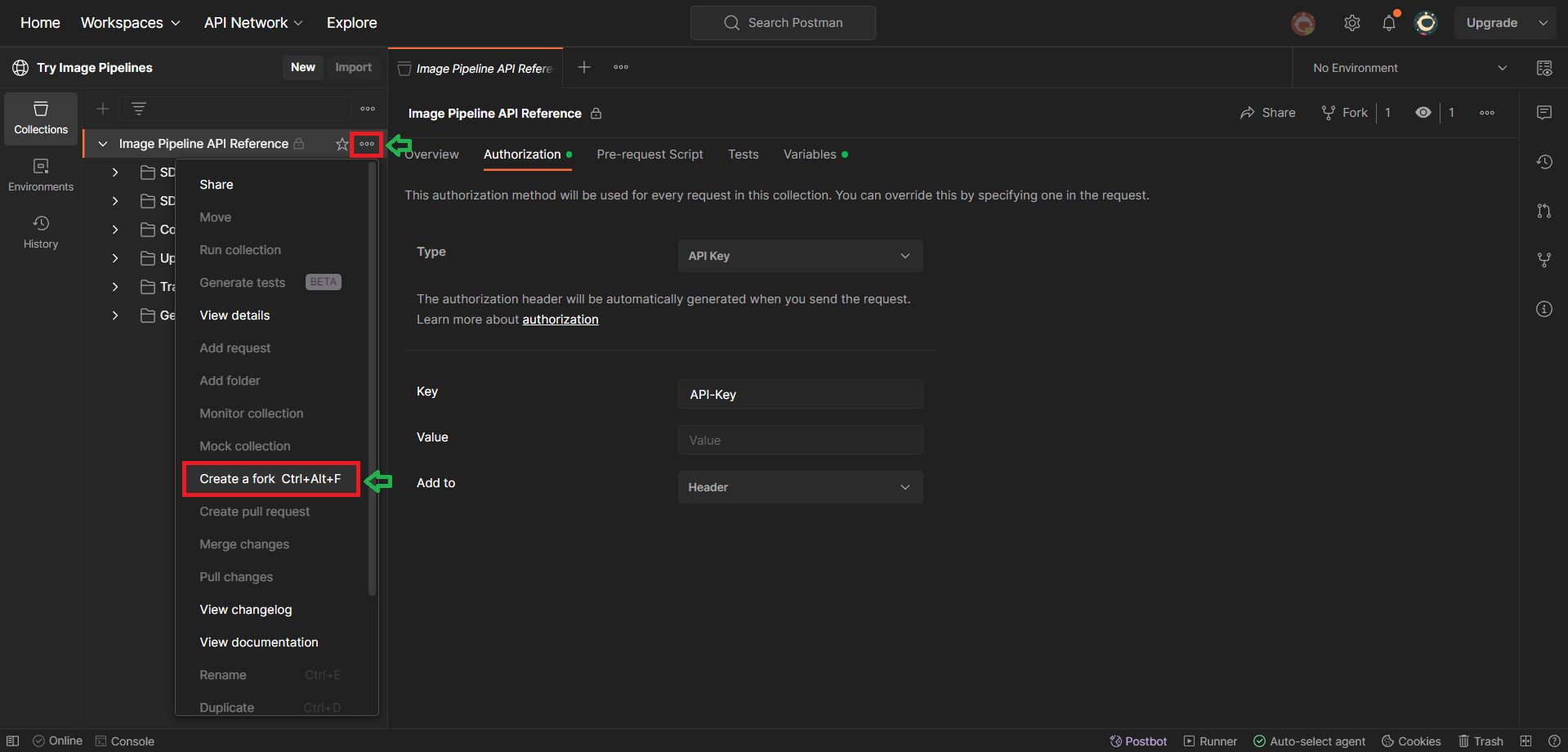
Task: Expand the Up folder
Action: pos(115,258)
